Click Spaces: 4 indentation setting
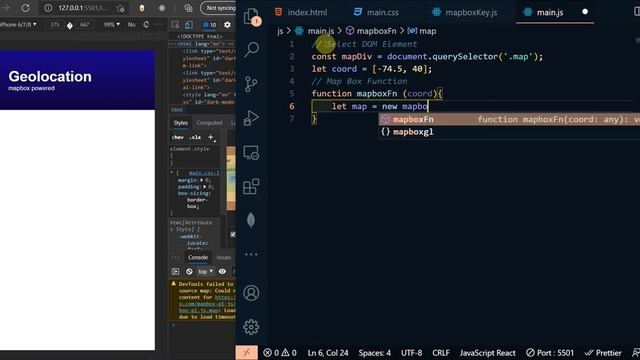The width and height of the screenshot is (640, 360). (374, 353)
